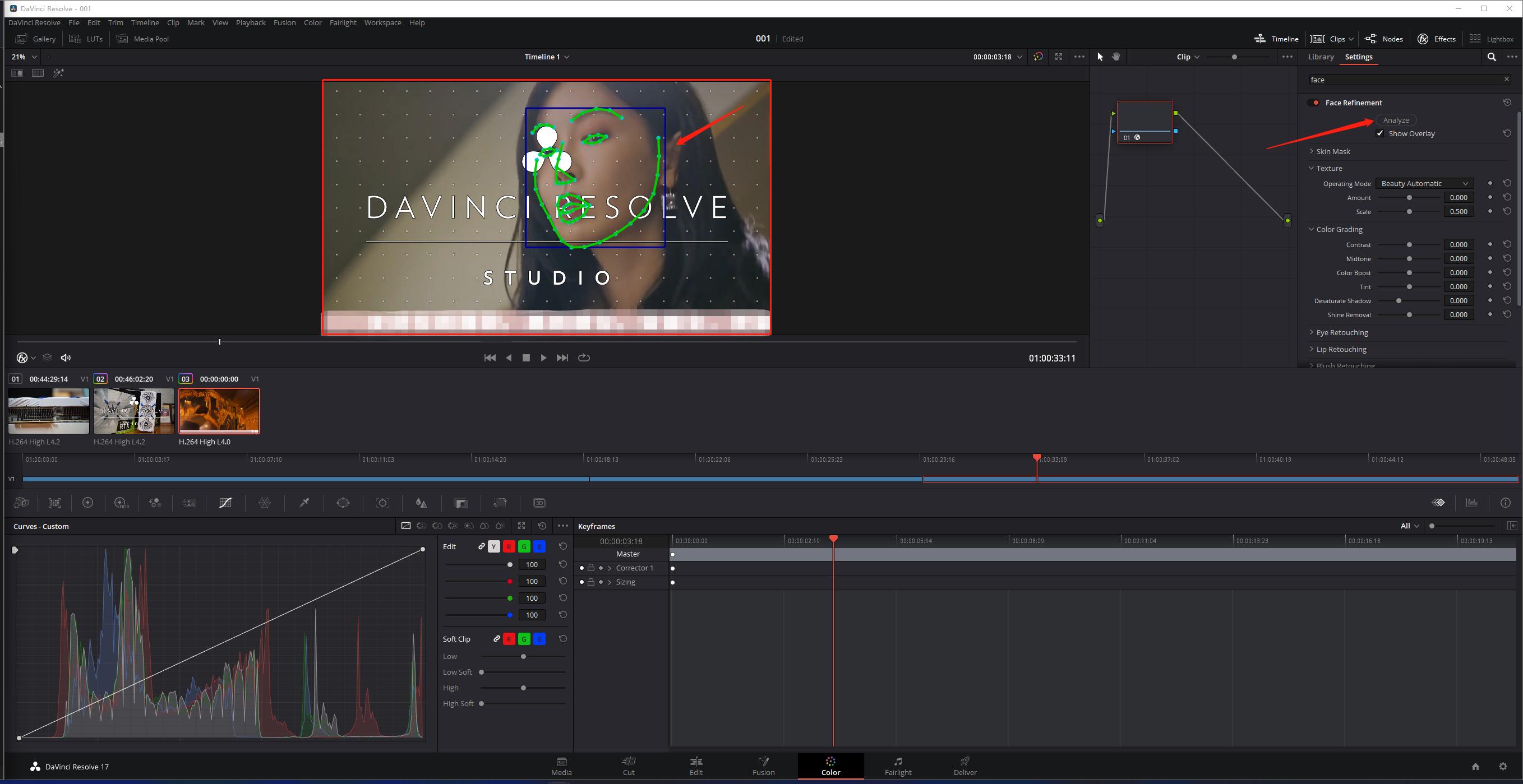Open the Playback menu
Screen dimensions: 1523x784
pos(251,22)
